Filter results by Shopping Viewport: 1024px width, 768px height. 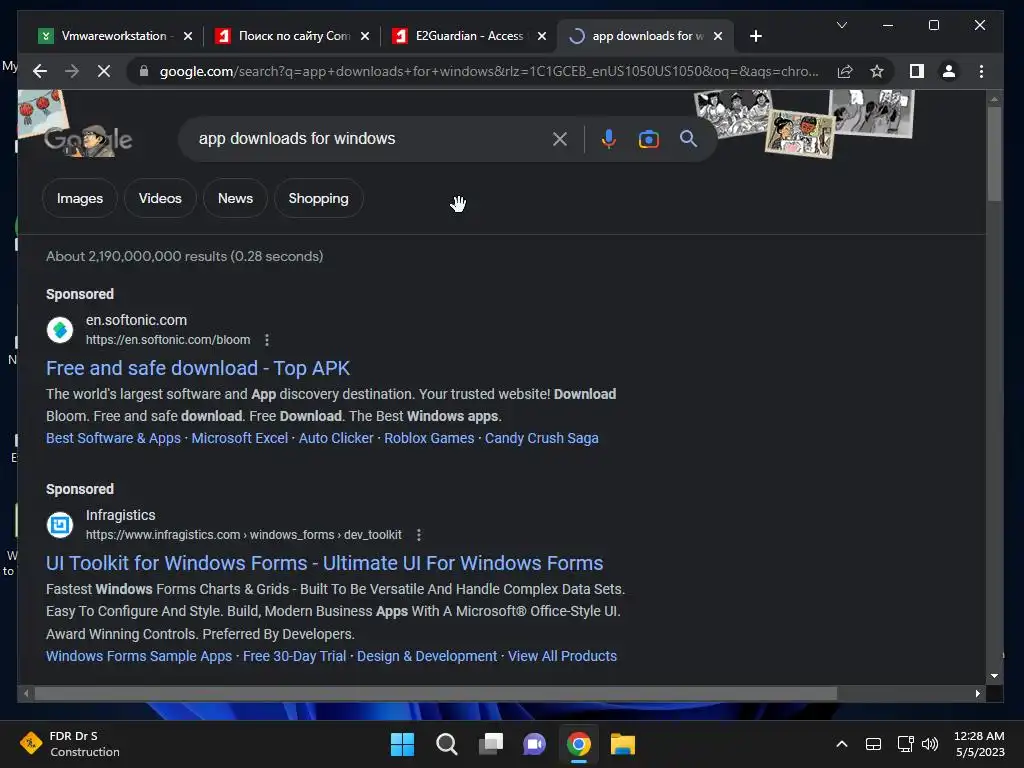[x=319, y=198]
